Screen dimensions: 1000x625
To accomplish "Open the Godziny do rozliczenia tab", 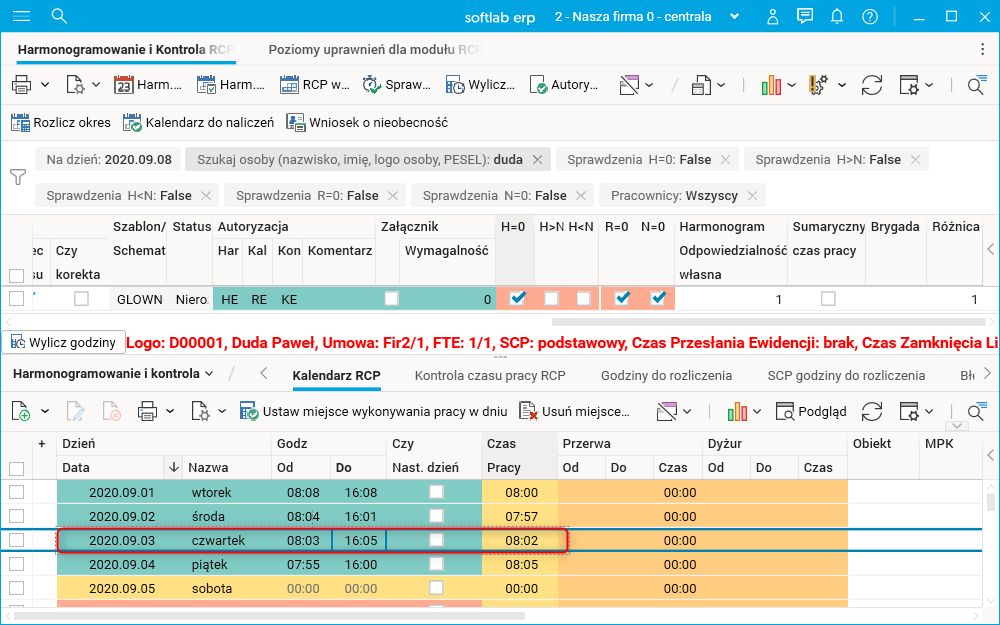I will (666, 376).
